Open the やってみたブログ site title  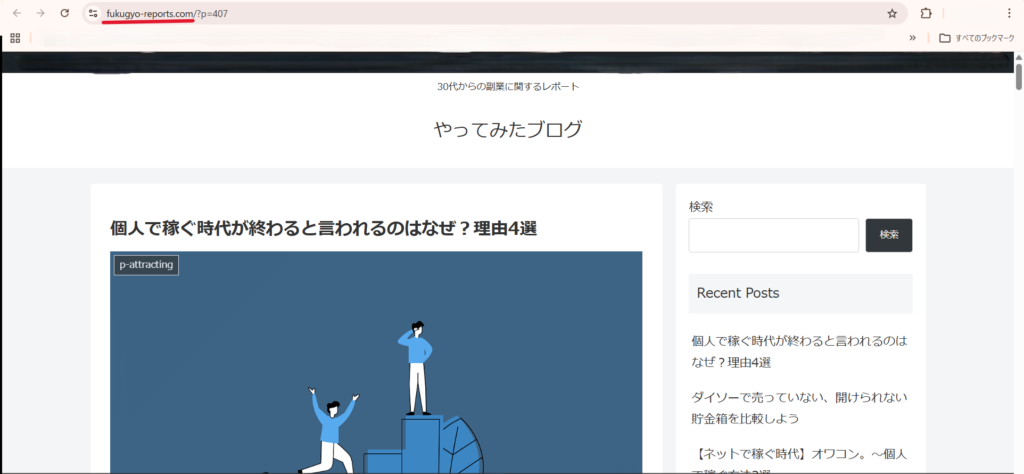tap(508, 129)
